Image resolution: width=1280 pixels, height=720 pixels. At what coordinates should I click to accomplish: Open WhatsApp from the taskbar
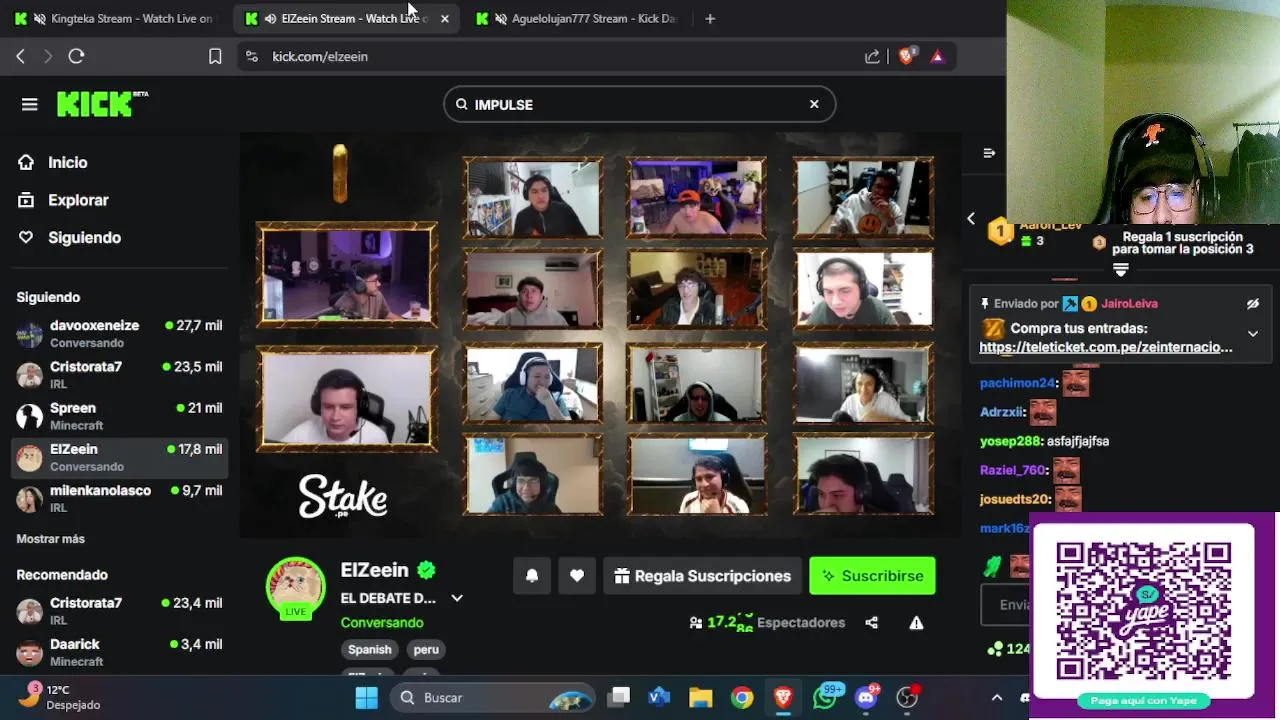point(825,697)
